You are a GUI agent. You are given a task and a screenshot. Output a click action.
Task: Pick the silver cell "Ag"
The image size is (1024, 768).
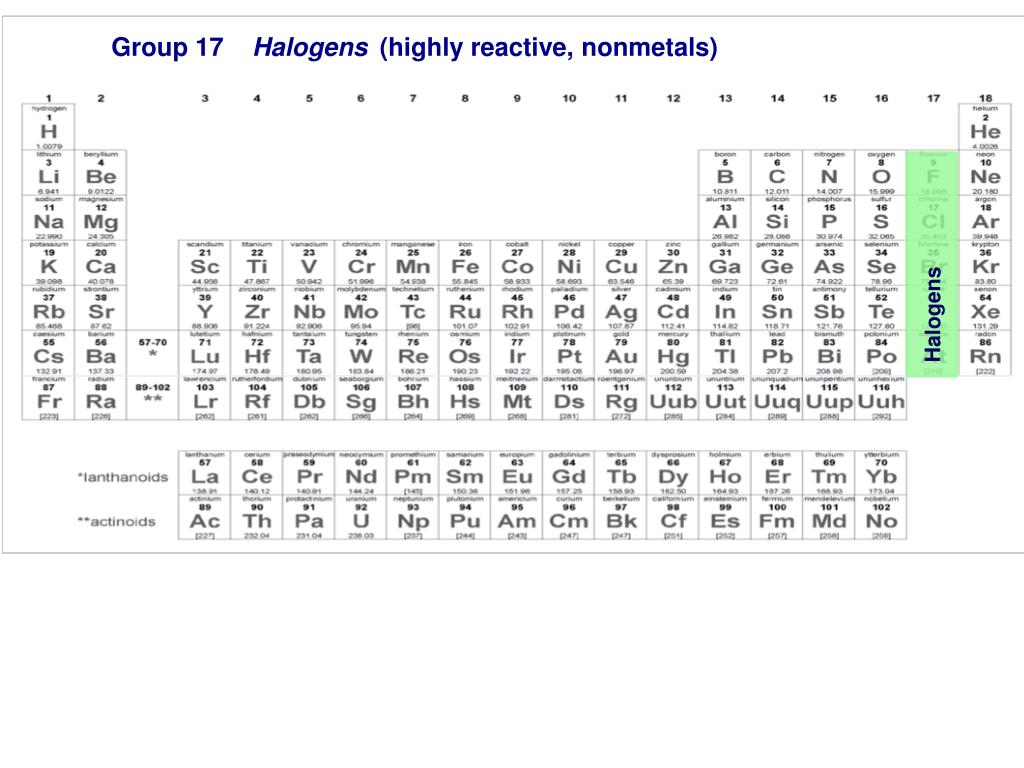621,308
